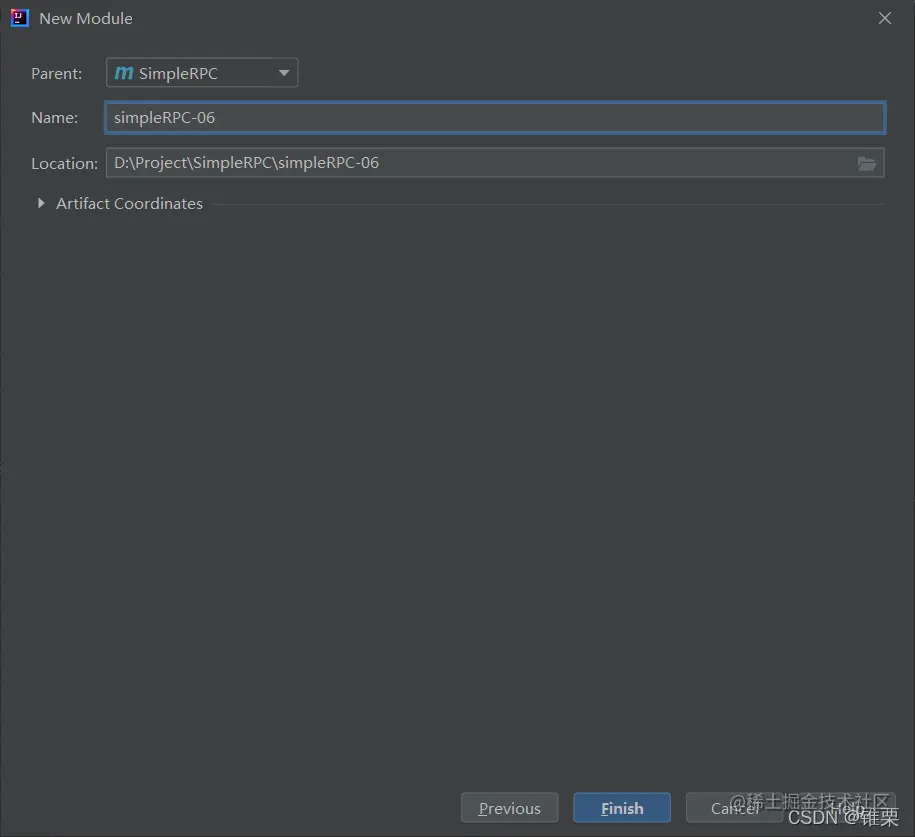915x837 pixels.
Task: Open the Parent module dropdown
Action: [202, 73]
